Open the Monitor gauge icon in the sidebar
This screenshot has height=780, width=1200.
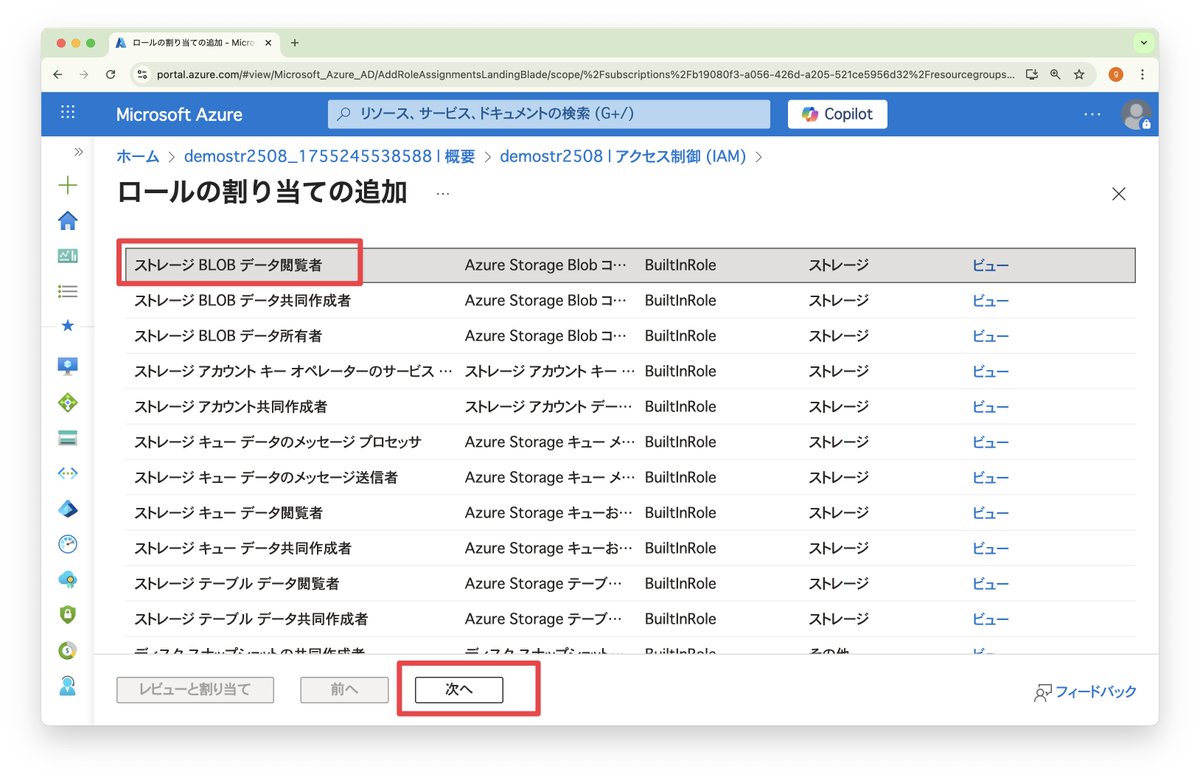click(x=67, y=544)
